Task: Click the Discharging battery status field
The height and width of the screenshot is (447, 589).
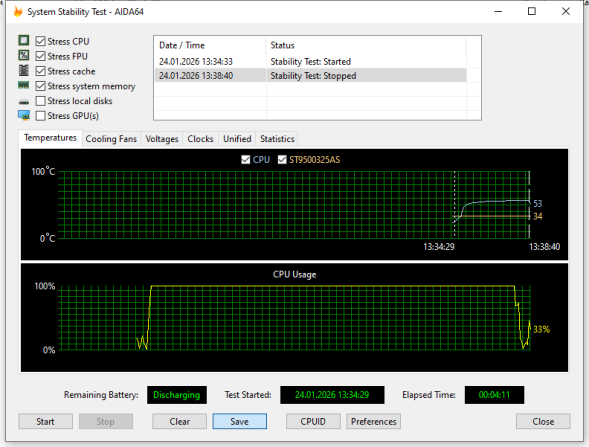Action: click(x=177, y=395)
